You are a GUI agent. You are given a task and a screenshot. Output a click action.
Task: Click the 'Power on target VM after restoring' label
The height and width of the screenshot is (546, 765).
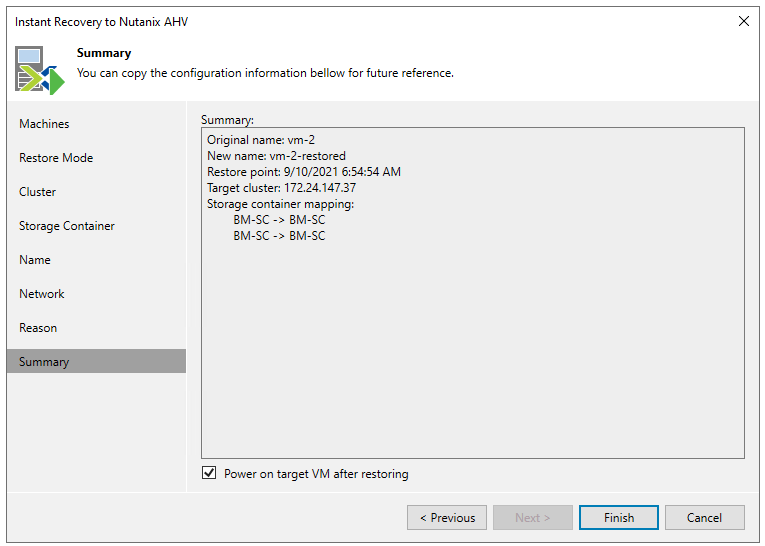pyautogui.click(x=316, y=474)
